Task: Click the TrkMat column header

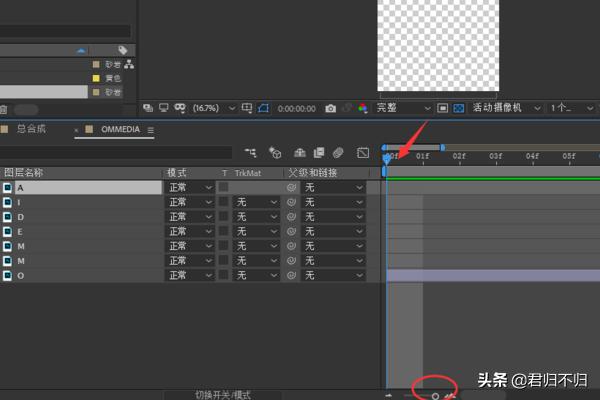Action: (x=248, y=173)
